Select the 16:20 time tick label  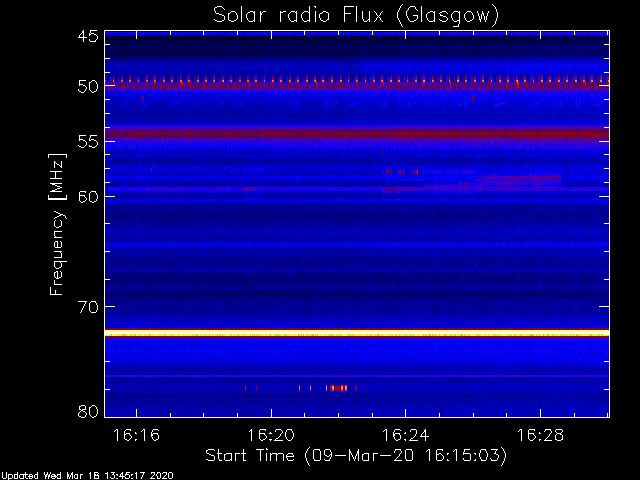(x=271, y=435)
